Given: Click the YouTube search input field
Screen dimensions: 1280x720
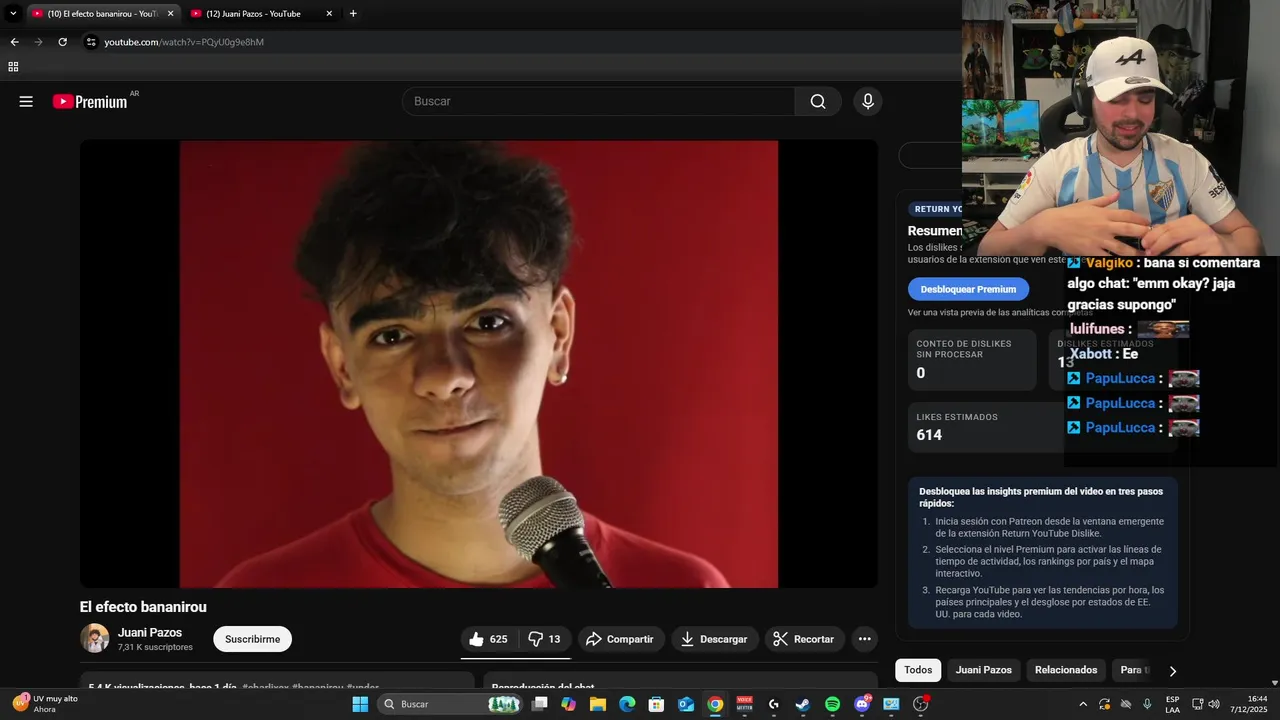Looking at the screenshot, I should click(x=598, y=101).
